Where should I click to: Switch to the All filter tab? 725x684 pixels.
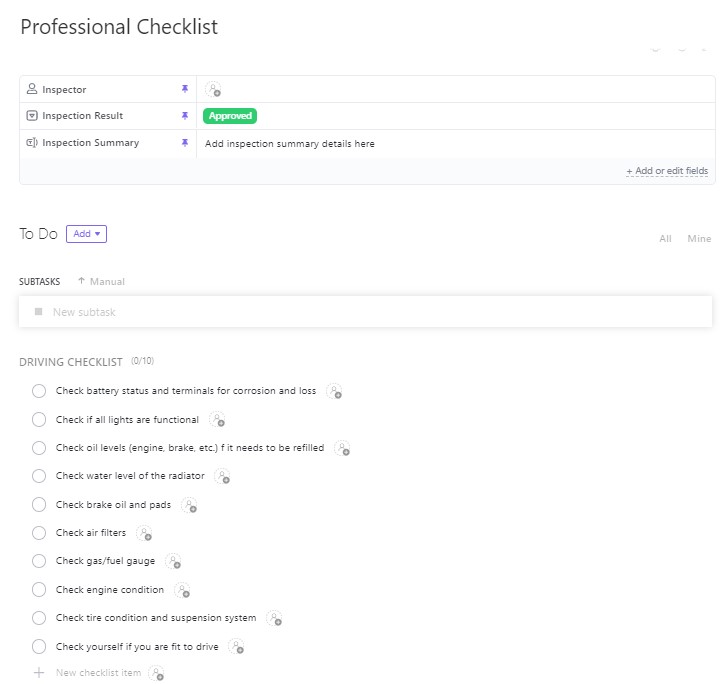click(x=665, y=239)
